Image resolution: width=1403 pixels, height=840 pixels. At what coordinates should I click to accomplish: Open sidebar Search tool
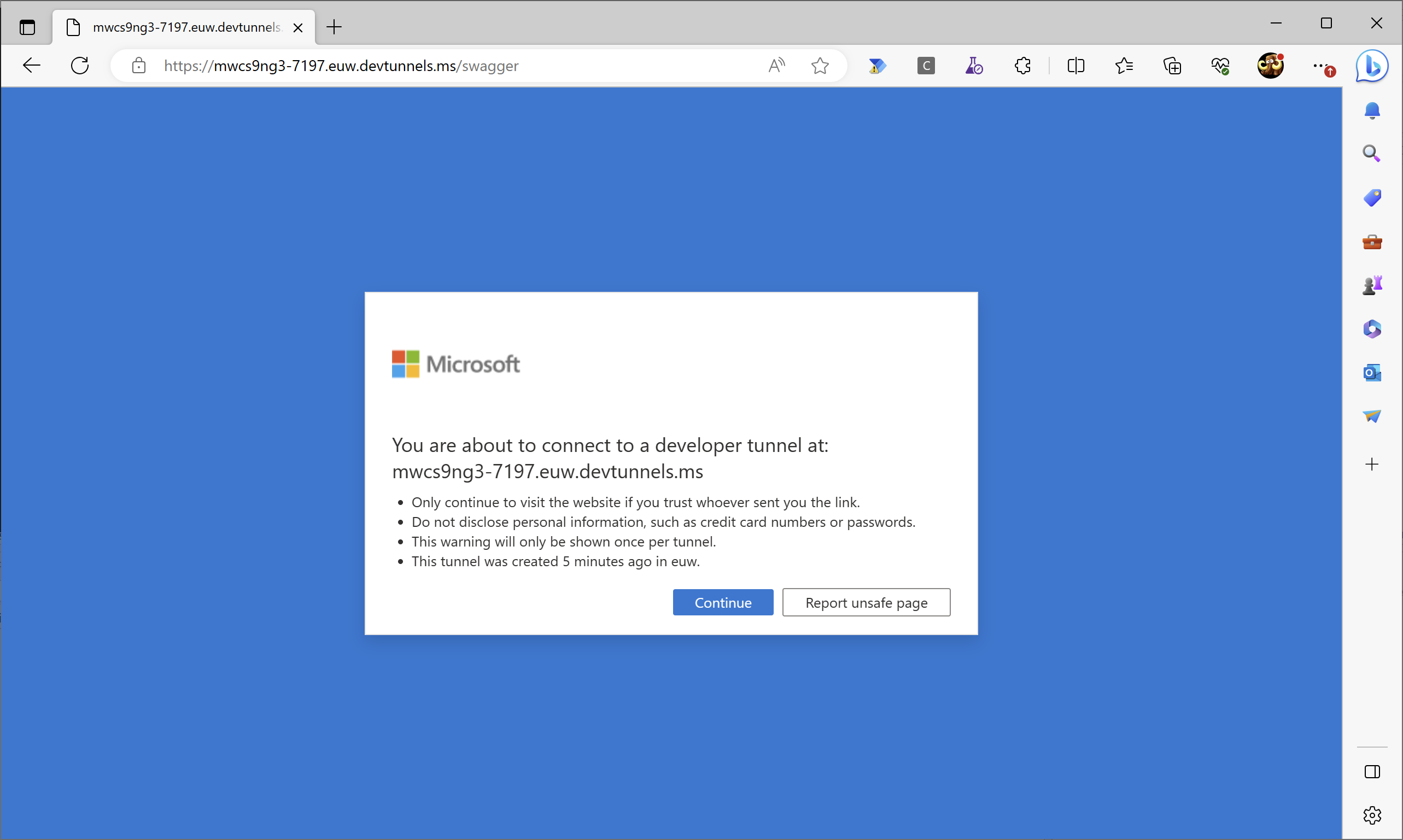1372,154
